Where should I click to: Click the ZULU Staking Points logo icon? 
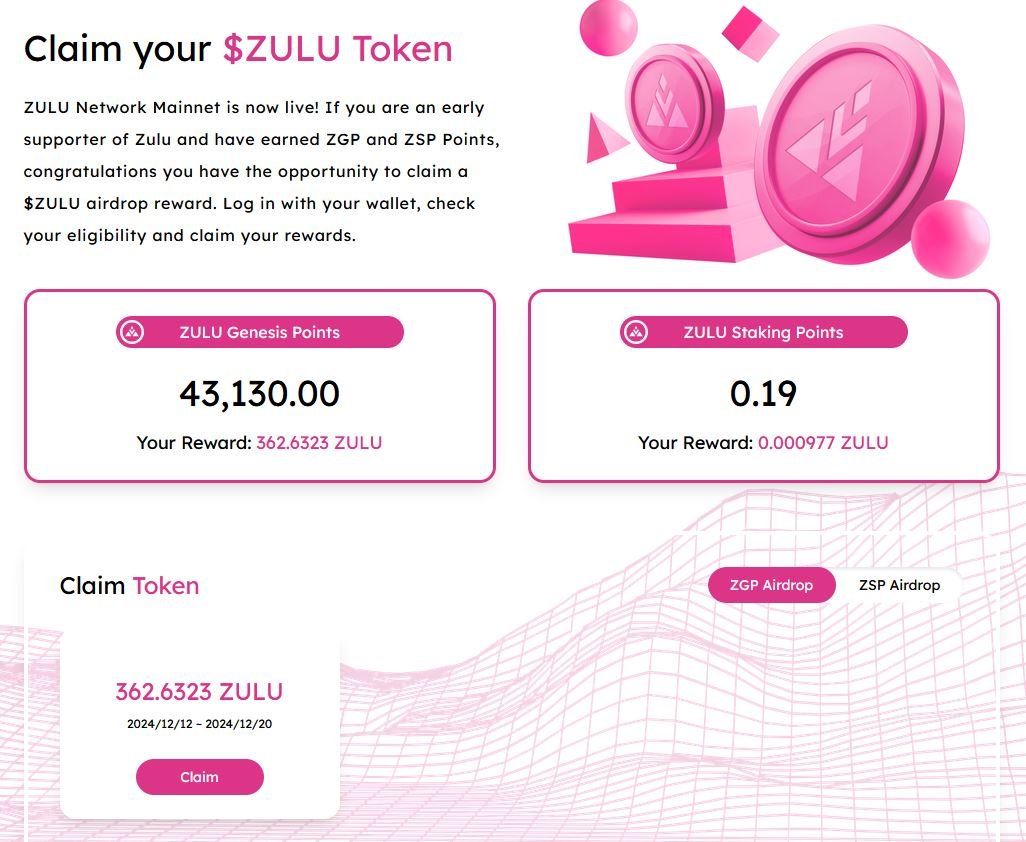(x=635, y=333)
